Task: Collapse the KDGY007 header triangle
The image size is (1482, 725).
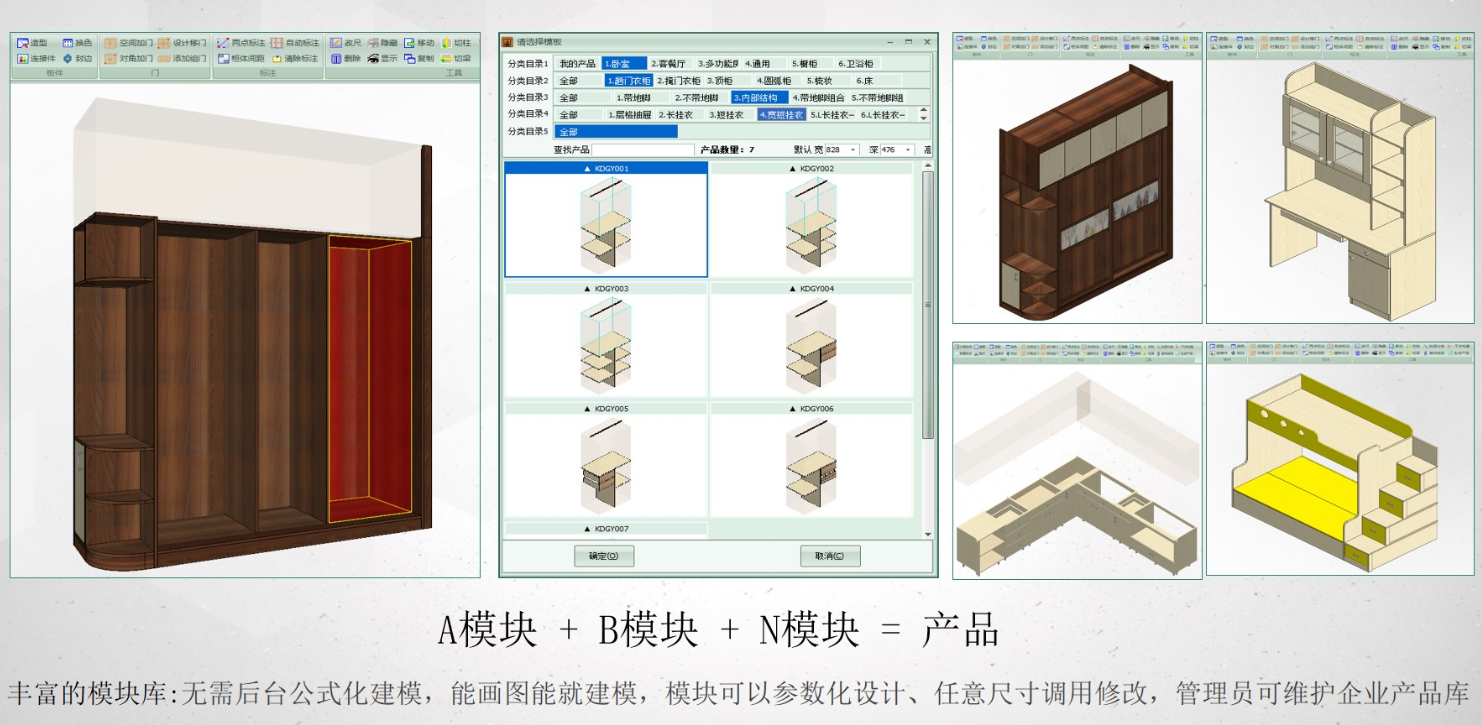Action: coord(588,529)
